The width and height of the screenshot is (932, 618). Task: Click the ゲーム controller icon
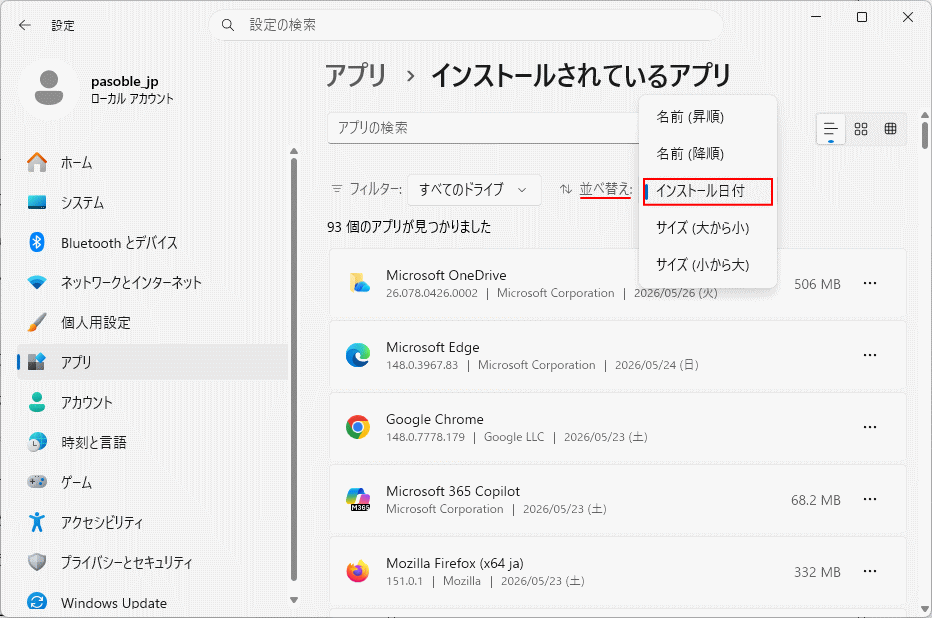(x=37, y=482)
